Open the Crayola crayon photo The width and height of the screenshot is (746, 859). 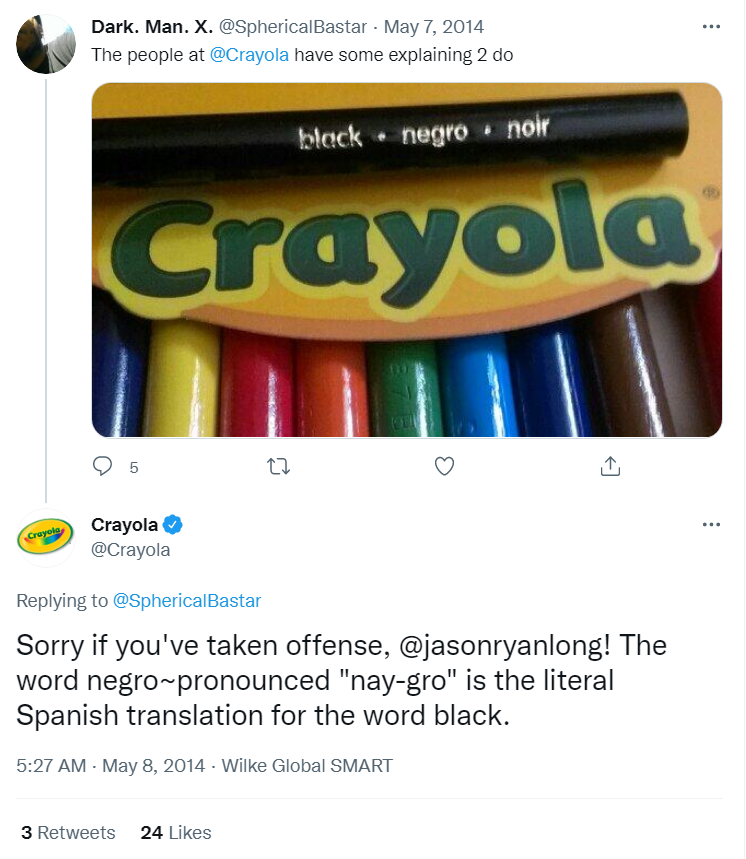pyautogui.click(x=406, y=260)
